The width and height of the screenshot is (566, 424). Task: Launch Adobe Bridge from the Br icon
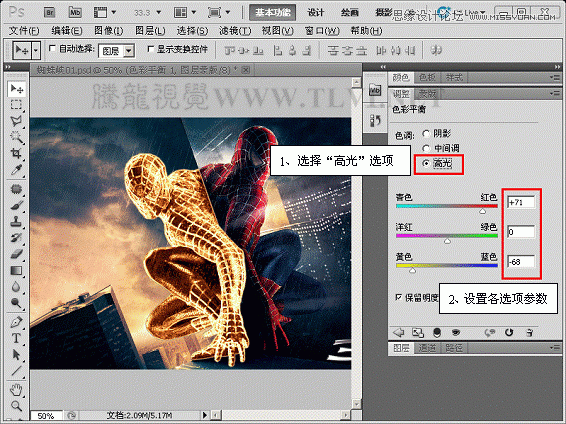49,13
